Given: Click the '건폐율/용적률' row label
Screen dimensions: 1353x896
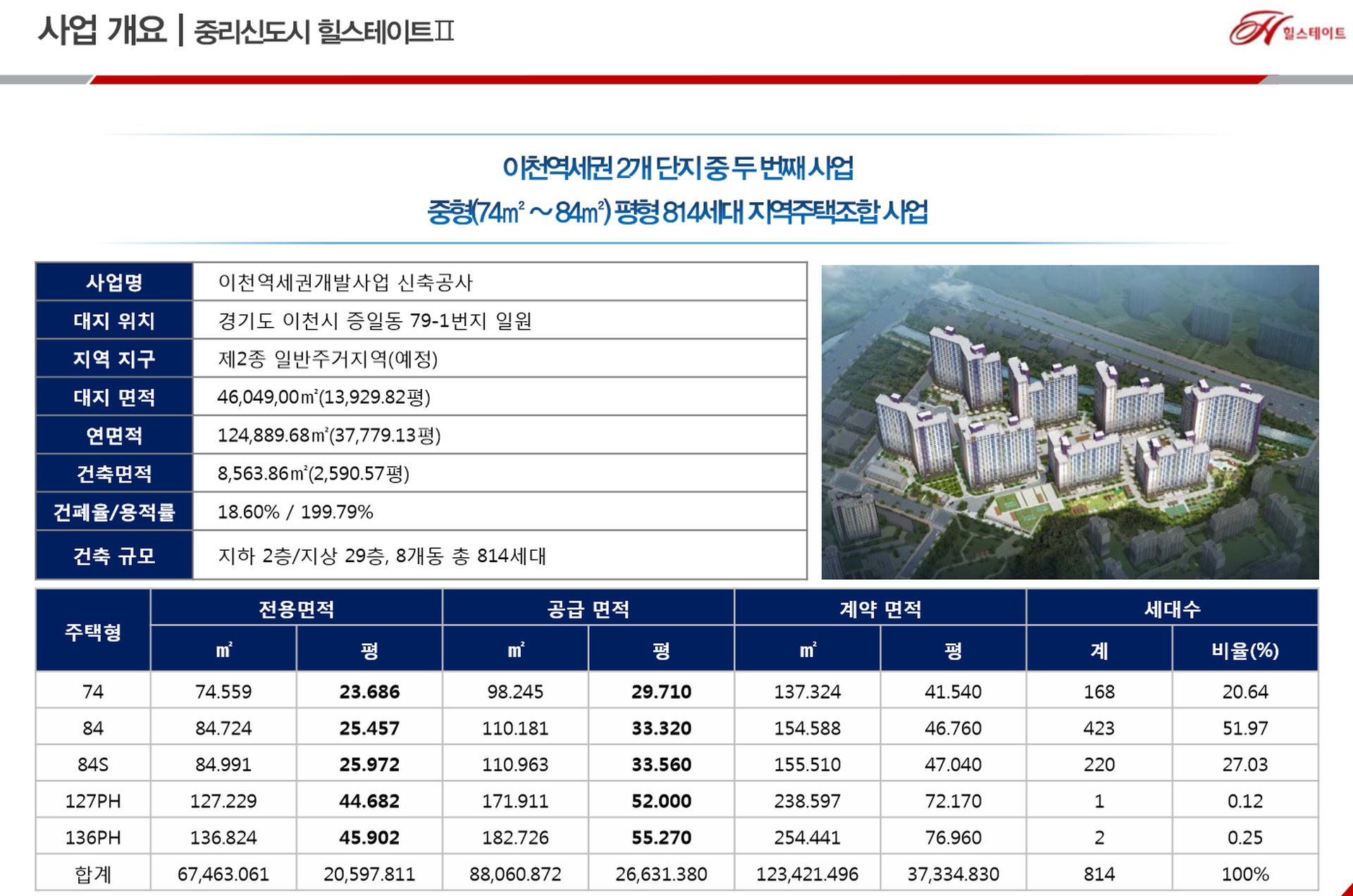Looking at the screenshot, I should (x=114, y=512).
